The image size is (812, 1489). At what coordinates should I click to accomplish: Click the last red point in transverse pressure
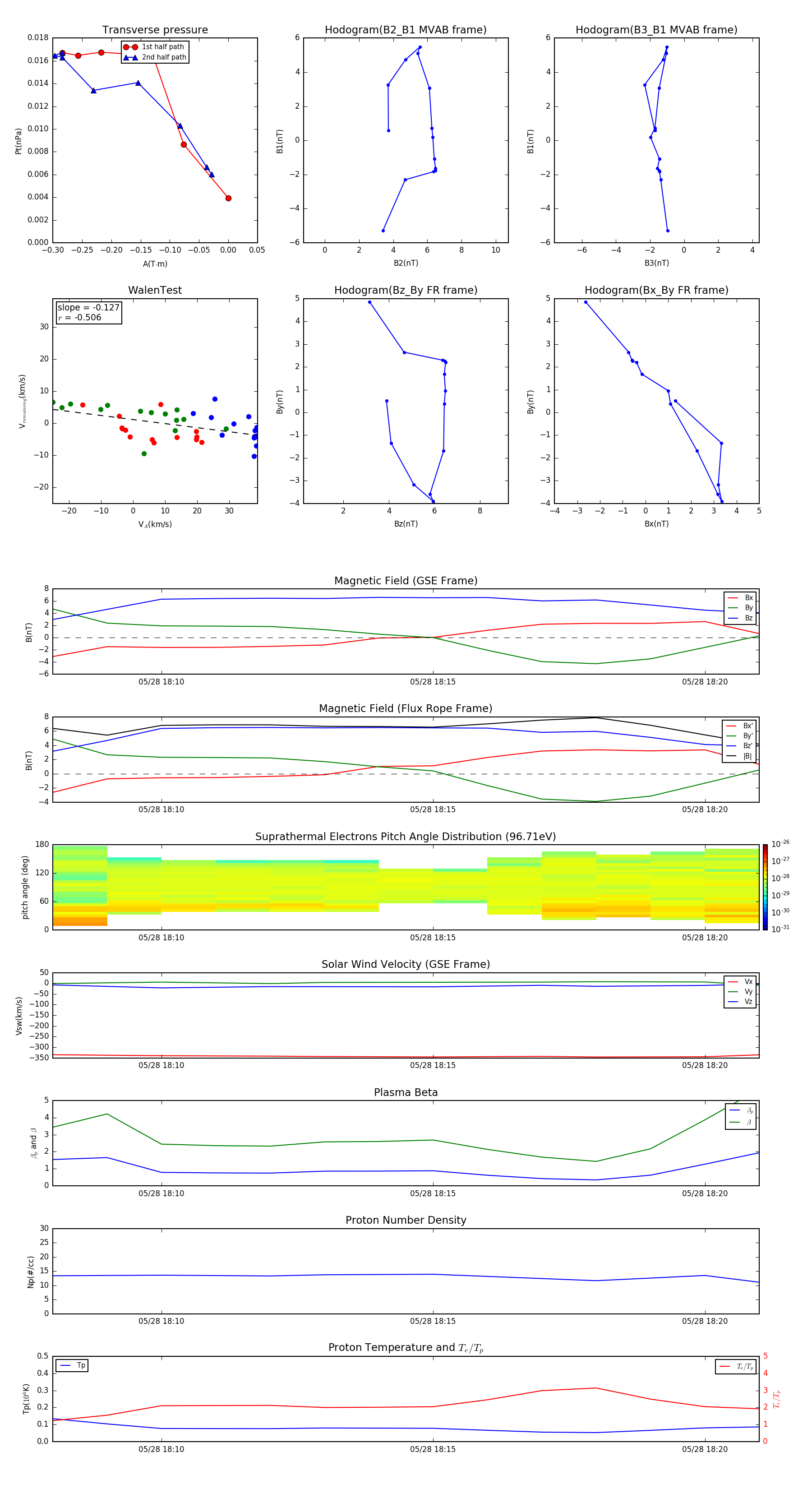click(228, 198)
